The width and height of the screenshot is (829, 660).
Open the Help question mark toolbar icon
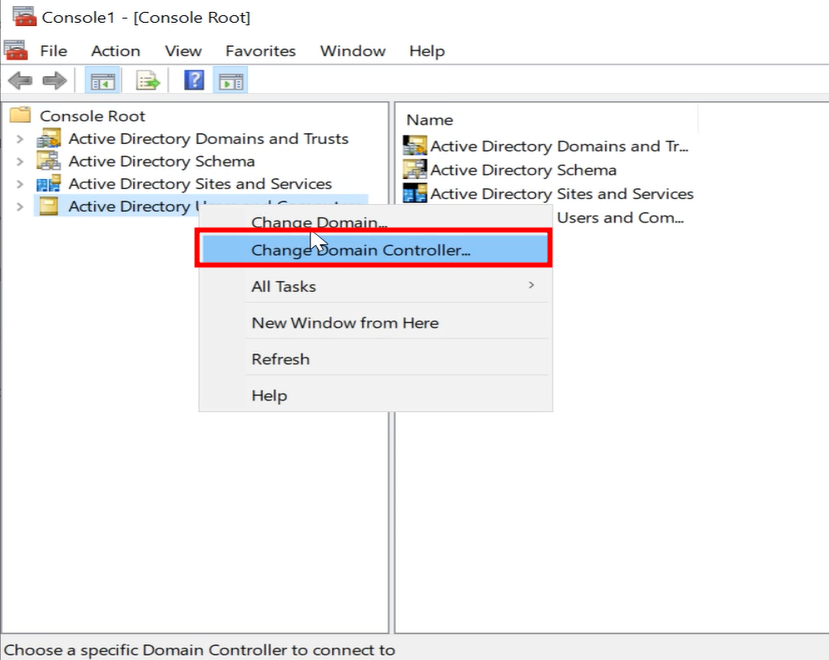194,80
